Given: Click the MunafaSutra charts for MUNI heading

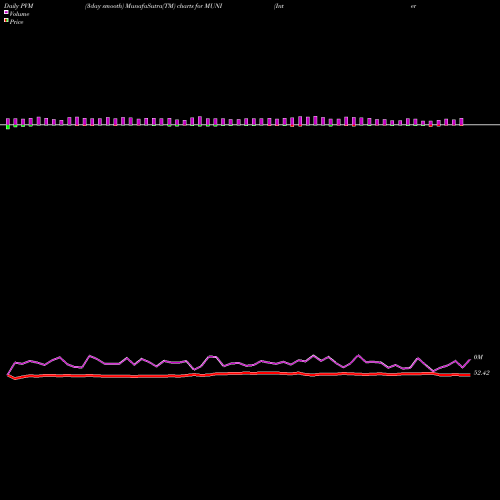Looking at the screenshot, I should tap(153, 6).
